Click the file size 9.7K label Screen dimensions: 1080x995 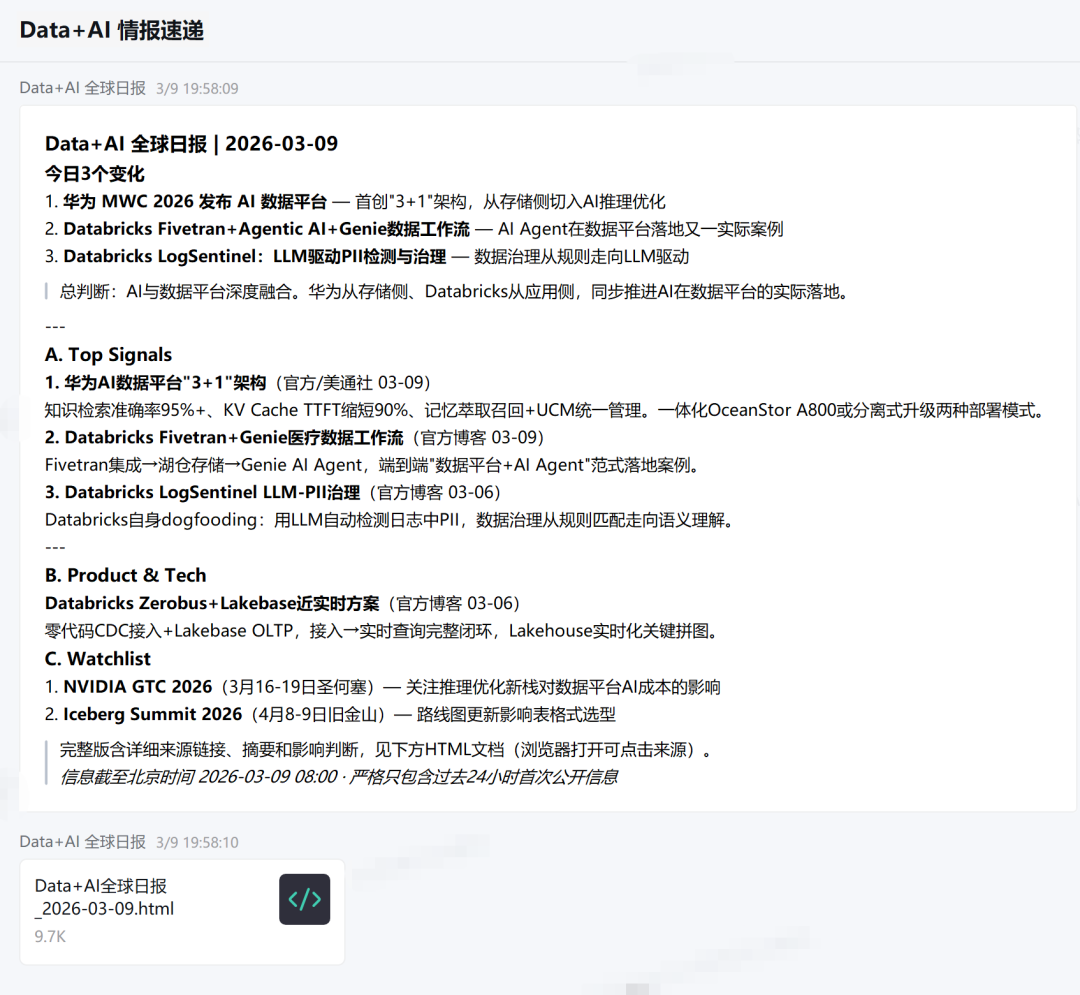click(x=50, y=936)
